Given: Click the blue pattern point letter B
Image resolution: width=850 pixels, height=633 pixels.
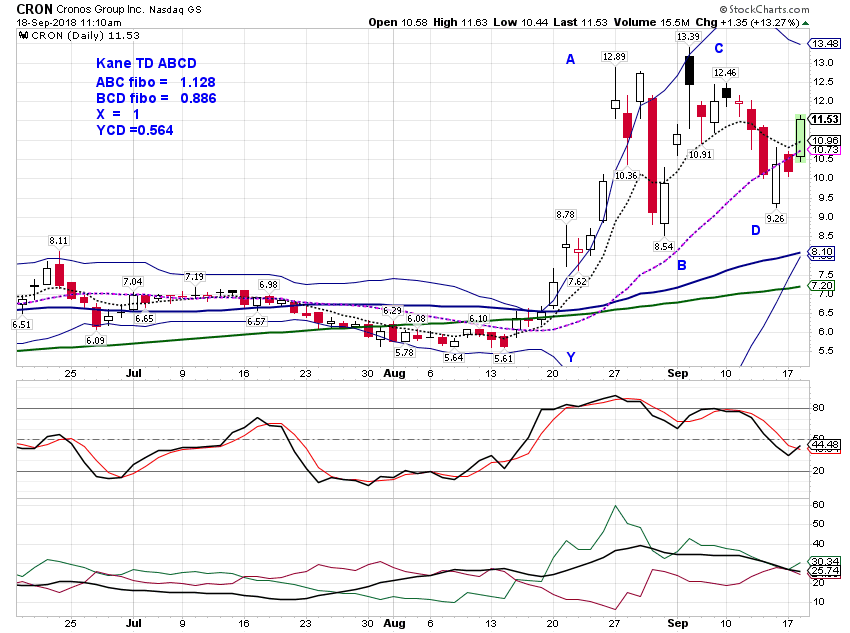Looking at the screenshot, I should tap(682, 266).
